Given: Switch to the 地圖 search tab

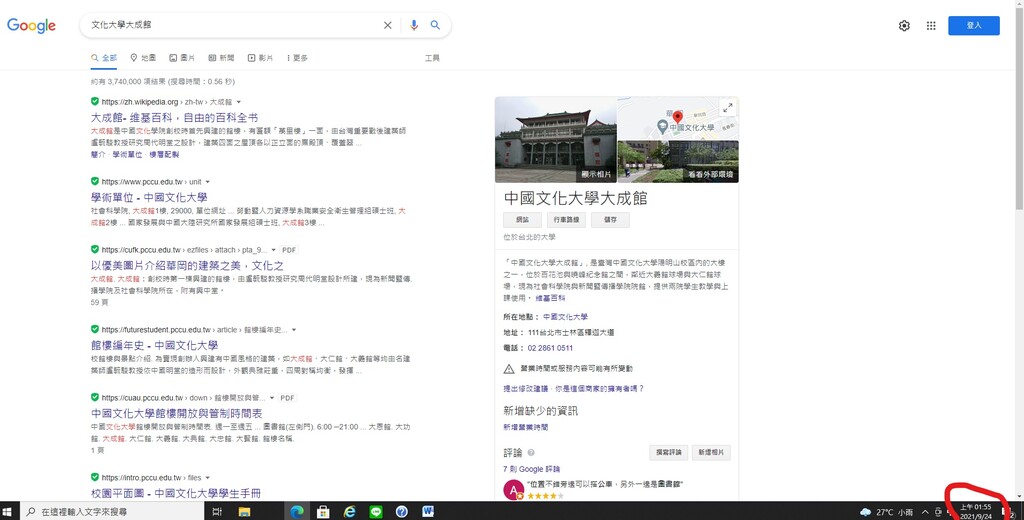Looking at the screenshot, I should (x=143, y=58).
